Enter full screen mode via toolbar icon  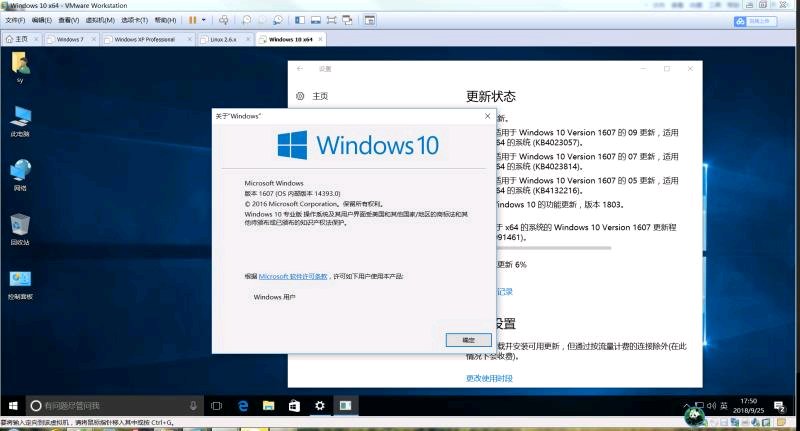tap(332, 20)
